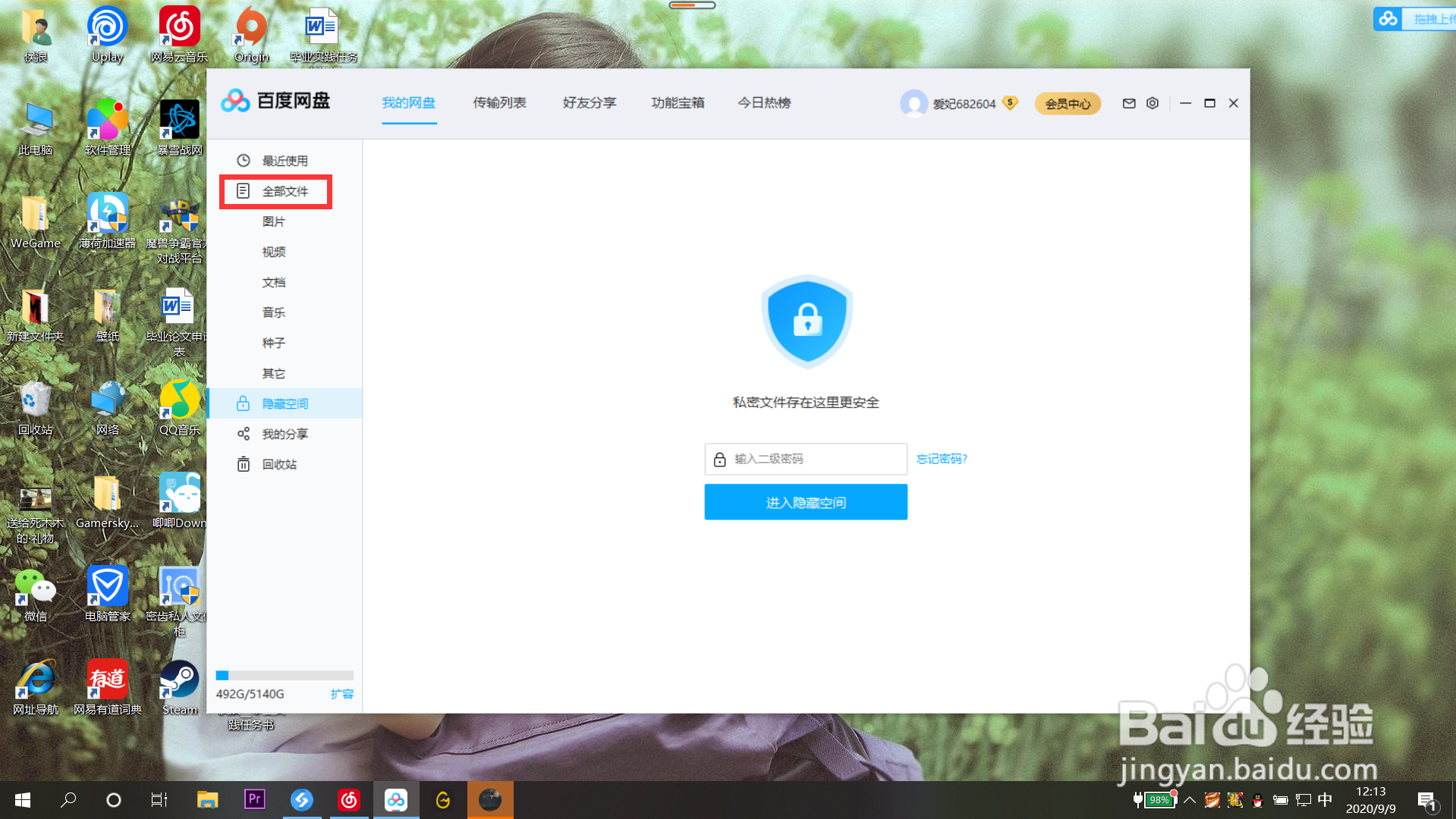
Task: Open the Baidu Netdisk icon on the taskbar
Action: pos(396,799)
